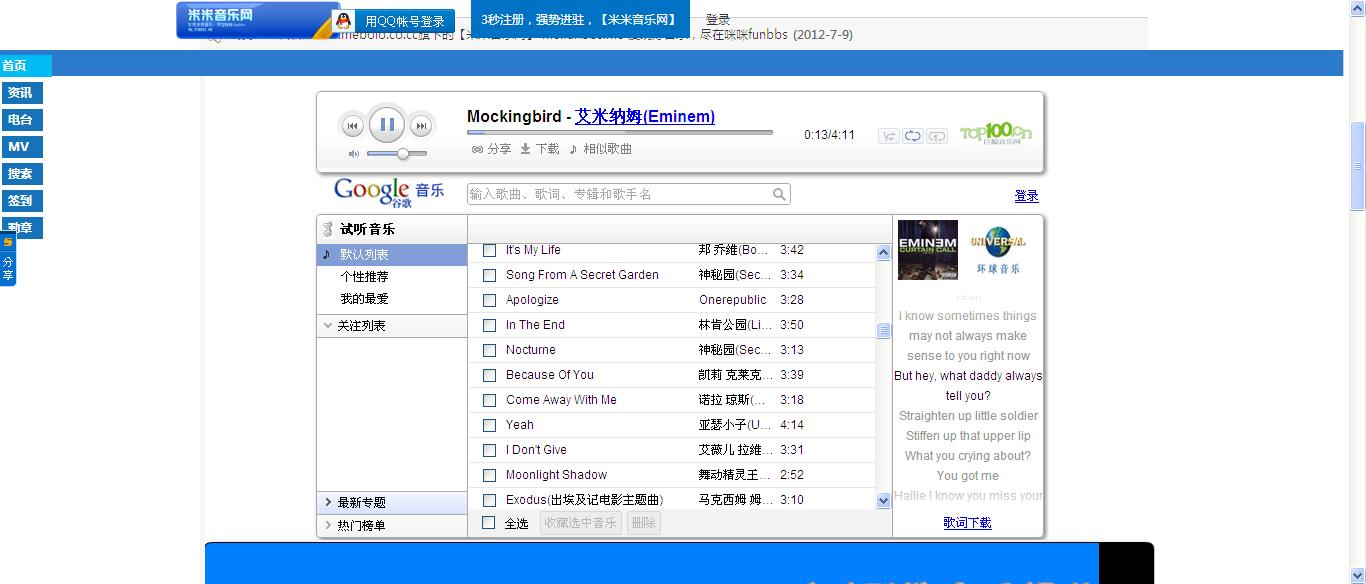Image resolution: width=1366 pixels, height=584 pixels.
Task: Select the Nocturne checkbox
Action: 490,350
